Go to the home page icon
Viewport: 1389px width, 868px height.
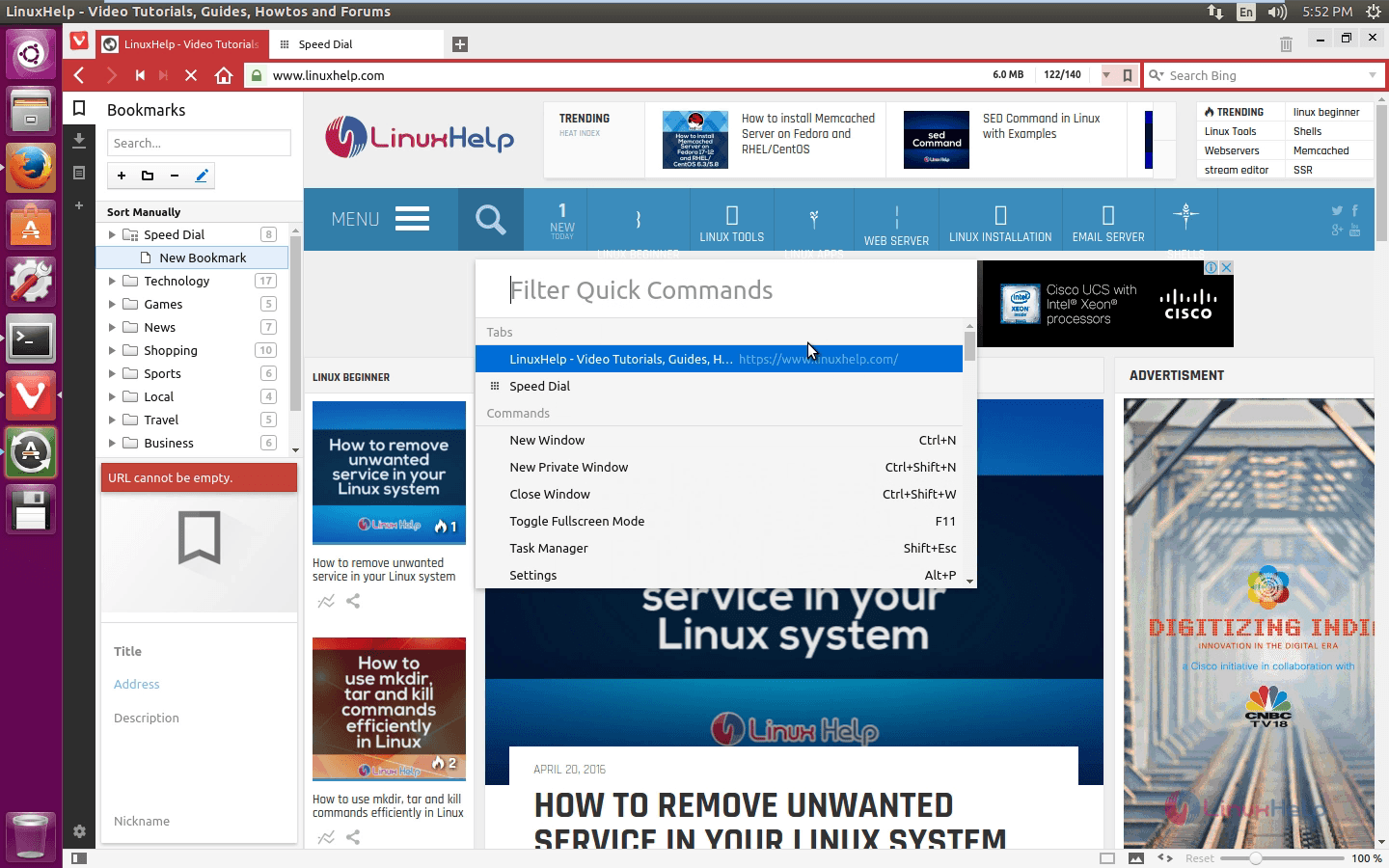pyautogui.click(x=224, y=75)
